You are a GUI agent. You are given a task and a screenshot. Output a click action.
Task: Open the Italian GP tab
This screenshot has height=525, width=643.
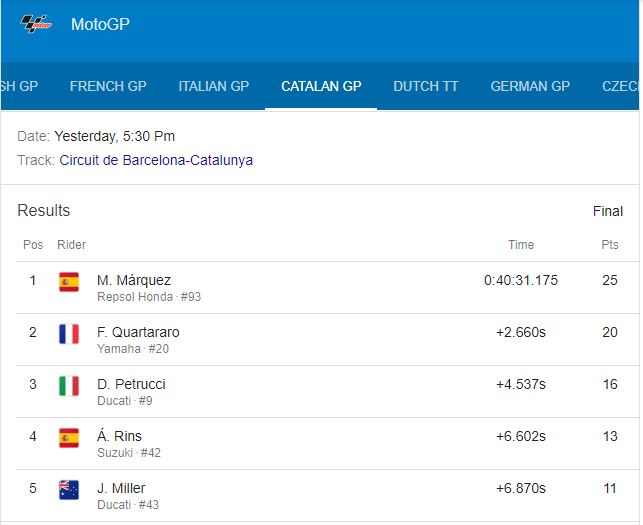214,87
